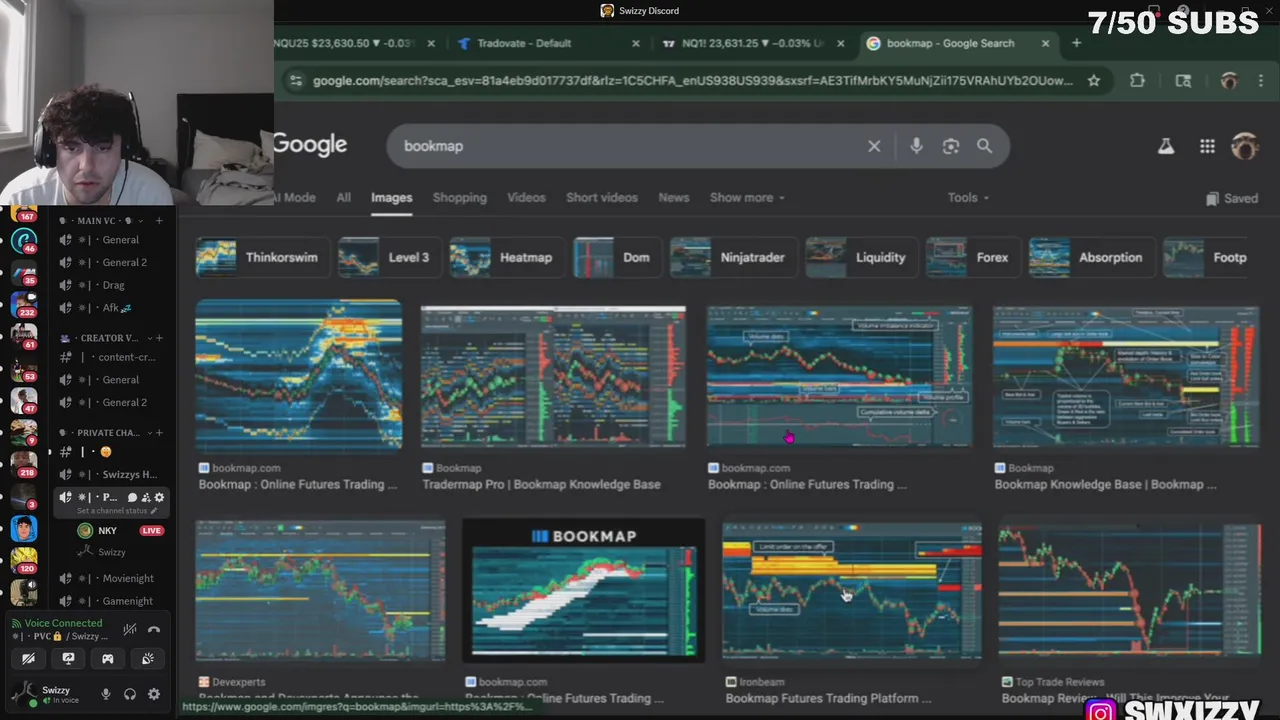
Task: Go to the News tab
Action: click(674, 198)
